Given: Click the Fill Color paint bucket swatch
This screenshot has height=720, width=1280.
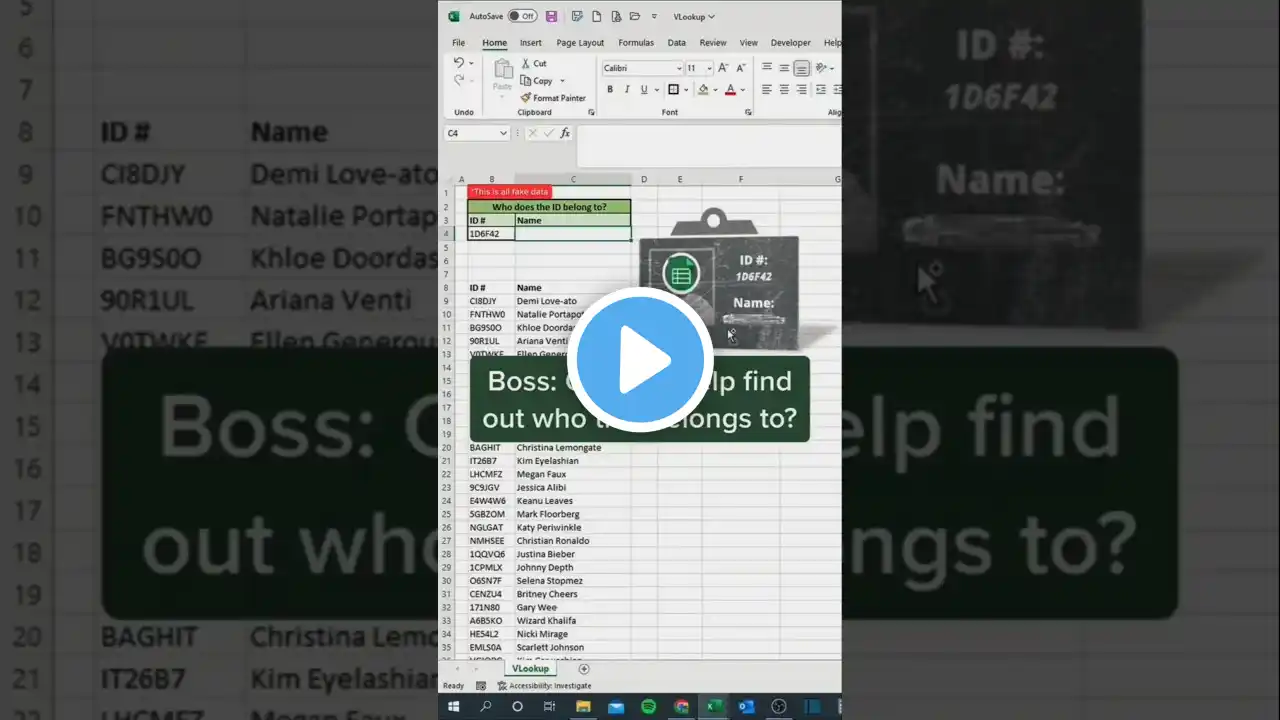Looking at the screenshot, I should (x=703, y=90).
